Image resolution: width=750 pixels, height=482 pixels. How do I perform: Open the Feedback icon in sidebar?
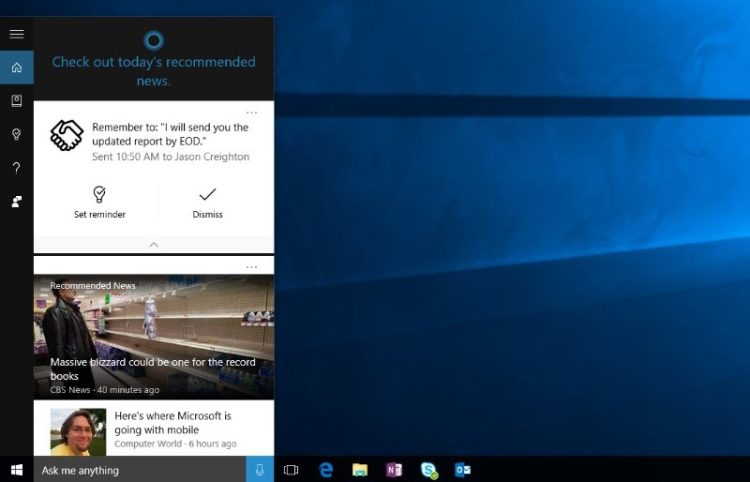click(x=17, y=201)
